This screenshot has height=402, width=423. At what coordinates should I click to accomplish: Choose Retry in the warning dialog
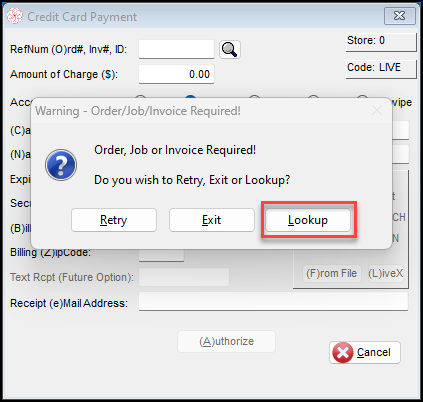tap(114, 220)
